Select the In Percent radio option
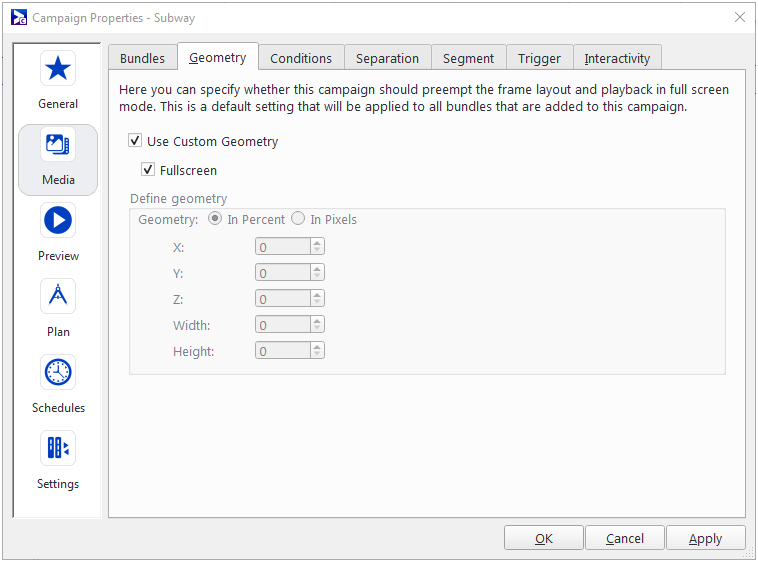Image resolution: width=758 pixels, height=562 pixels. point(215,219)
